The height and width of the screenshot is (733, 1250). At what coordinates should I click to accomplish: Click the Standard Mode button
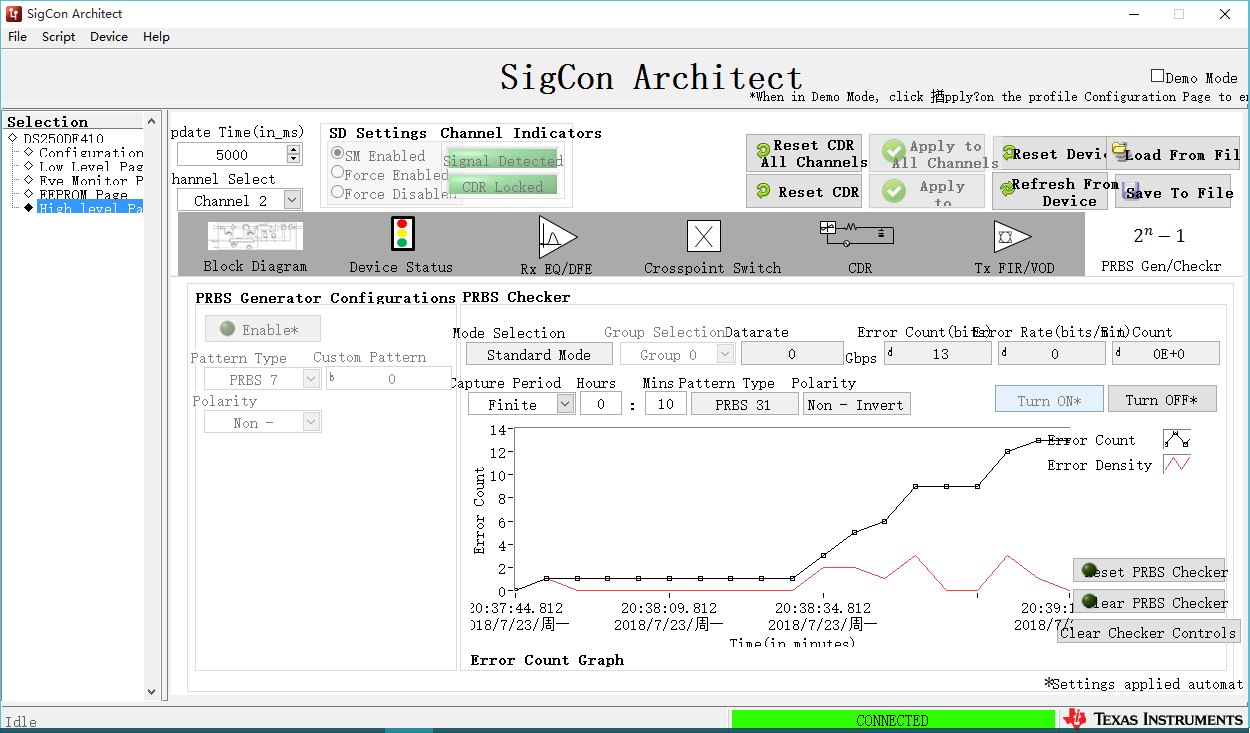point(539,354)
